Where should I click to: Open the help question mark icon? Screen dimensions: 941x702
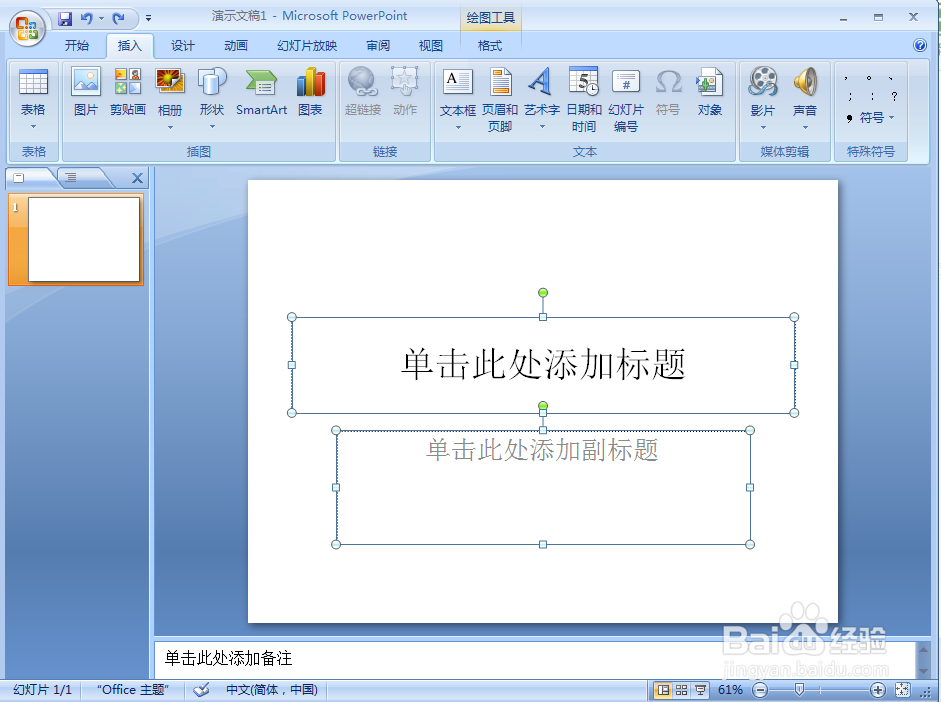pos(919,45)
